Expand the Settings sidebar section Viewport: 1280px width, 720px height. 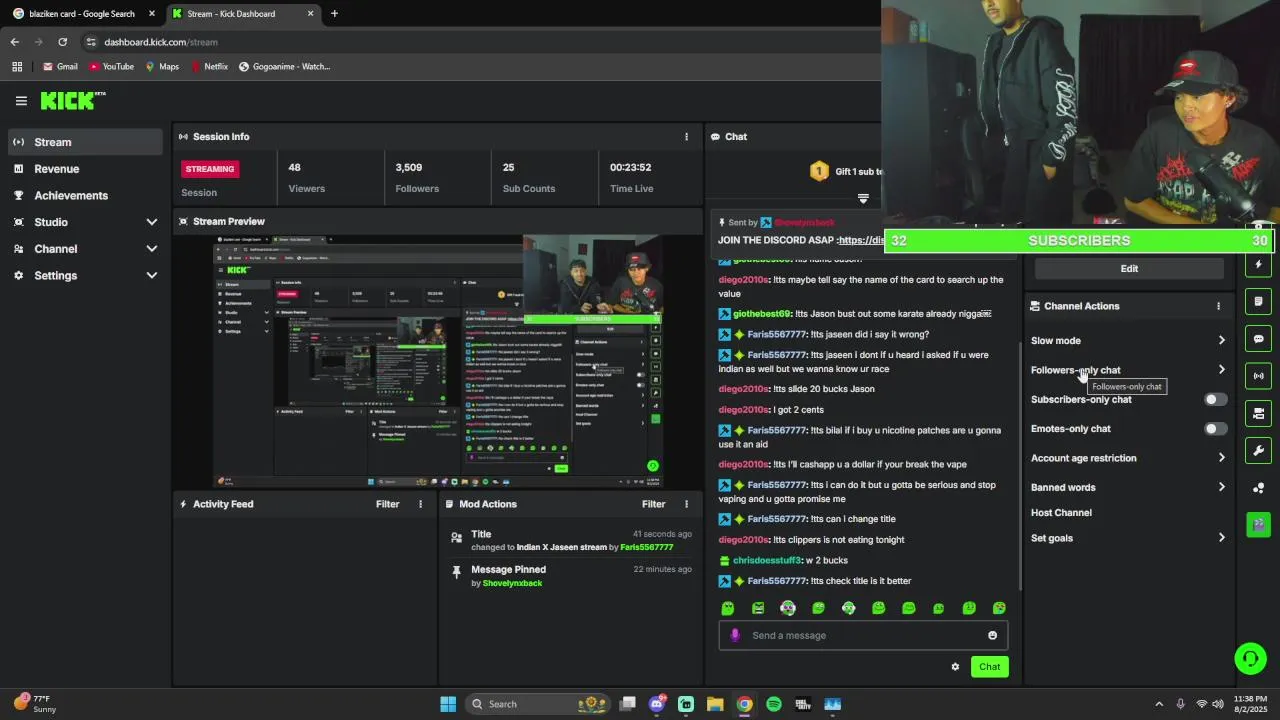click(152, 276)
